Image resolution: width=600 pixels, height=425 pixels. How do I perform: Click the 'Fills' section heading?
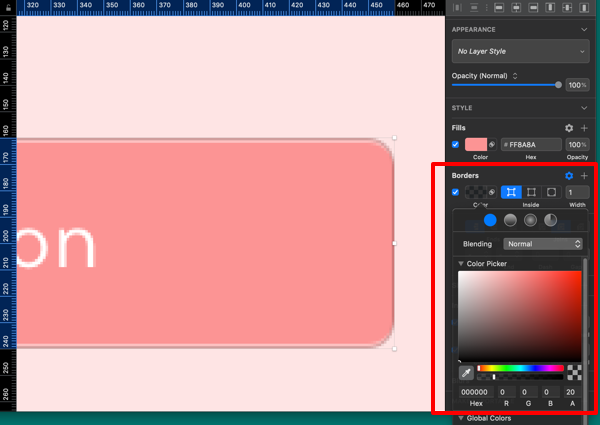(458, 128)
